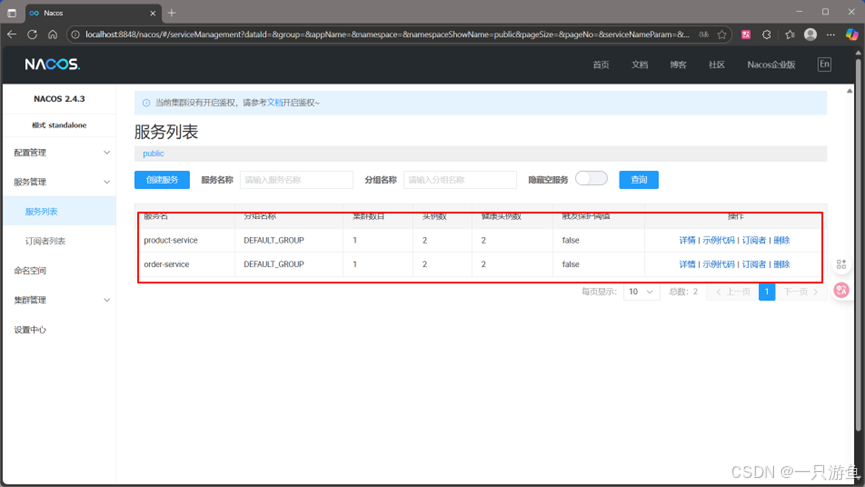Click the NACOS logo
This screenshot has height=487, width=865.
(52, 65)
